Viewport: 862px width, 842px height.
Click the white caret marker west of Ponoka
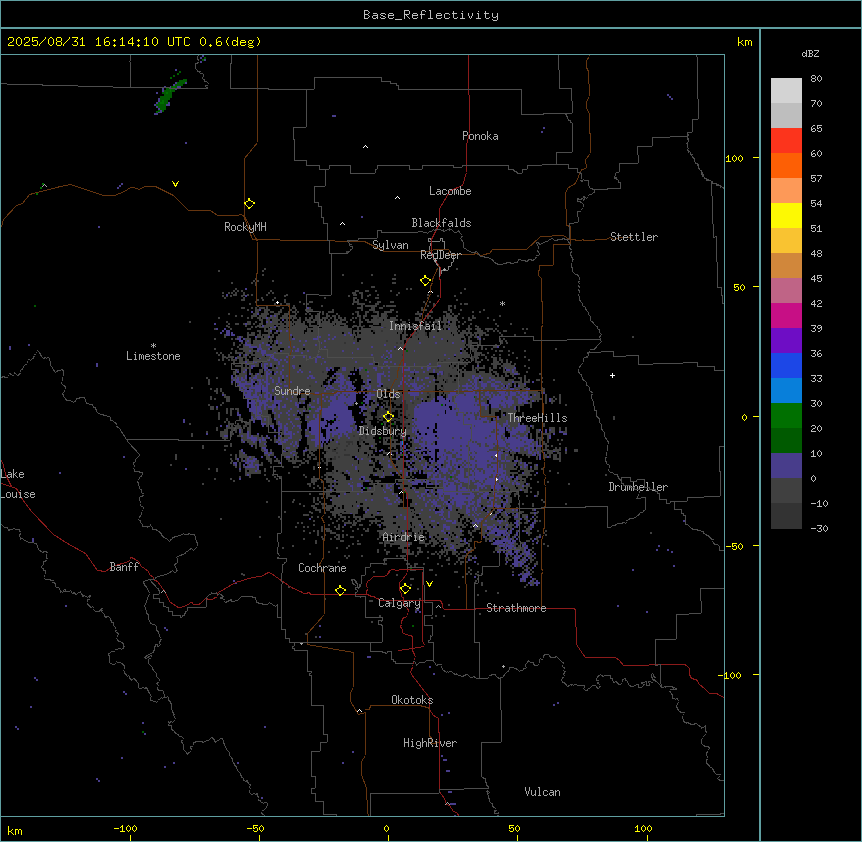click(365, 147)
